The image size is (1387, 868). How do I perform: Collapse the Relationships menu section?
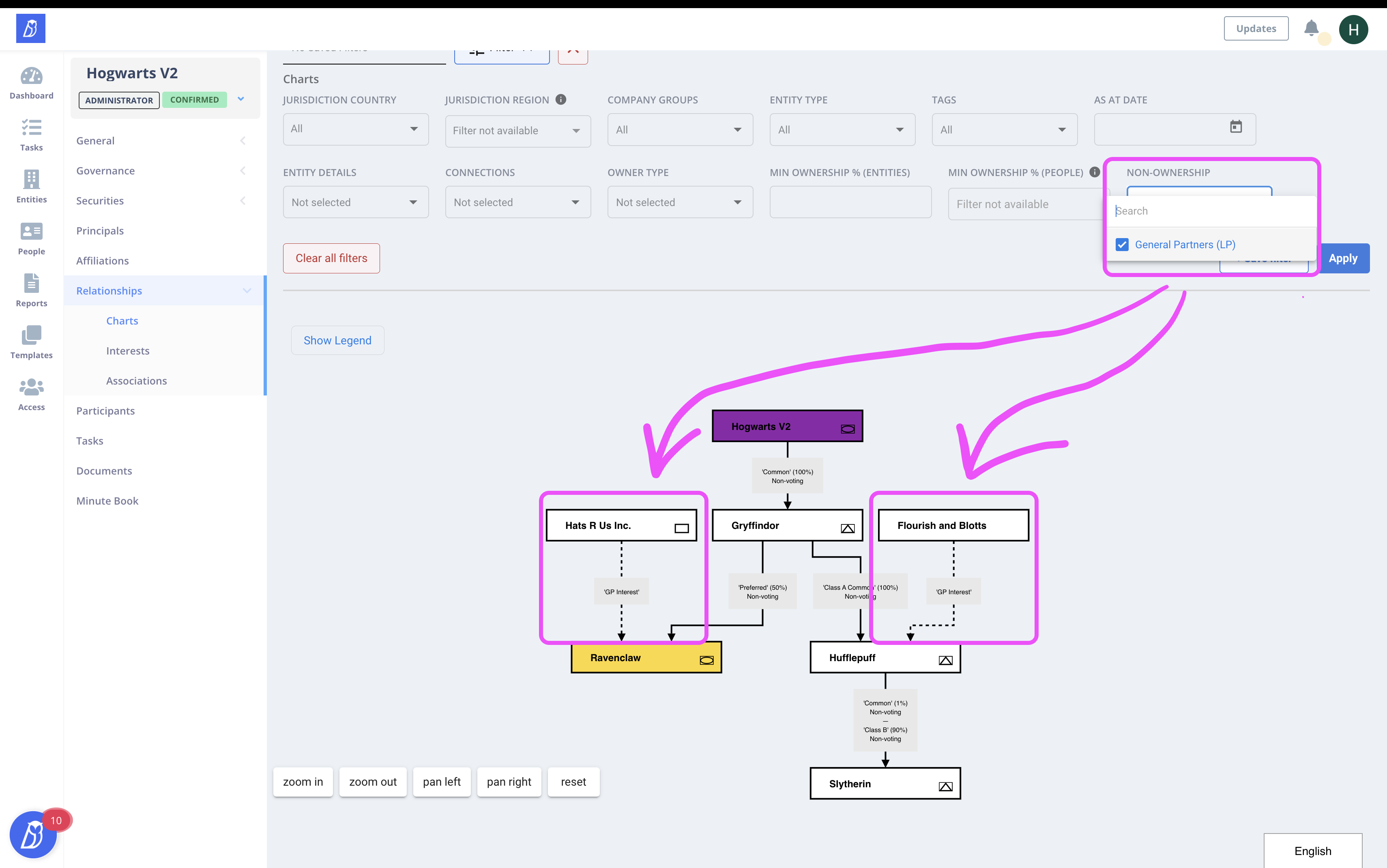[247, 290]
